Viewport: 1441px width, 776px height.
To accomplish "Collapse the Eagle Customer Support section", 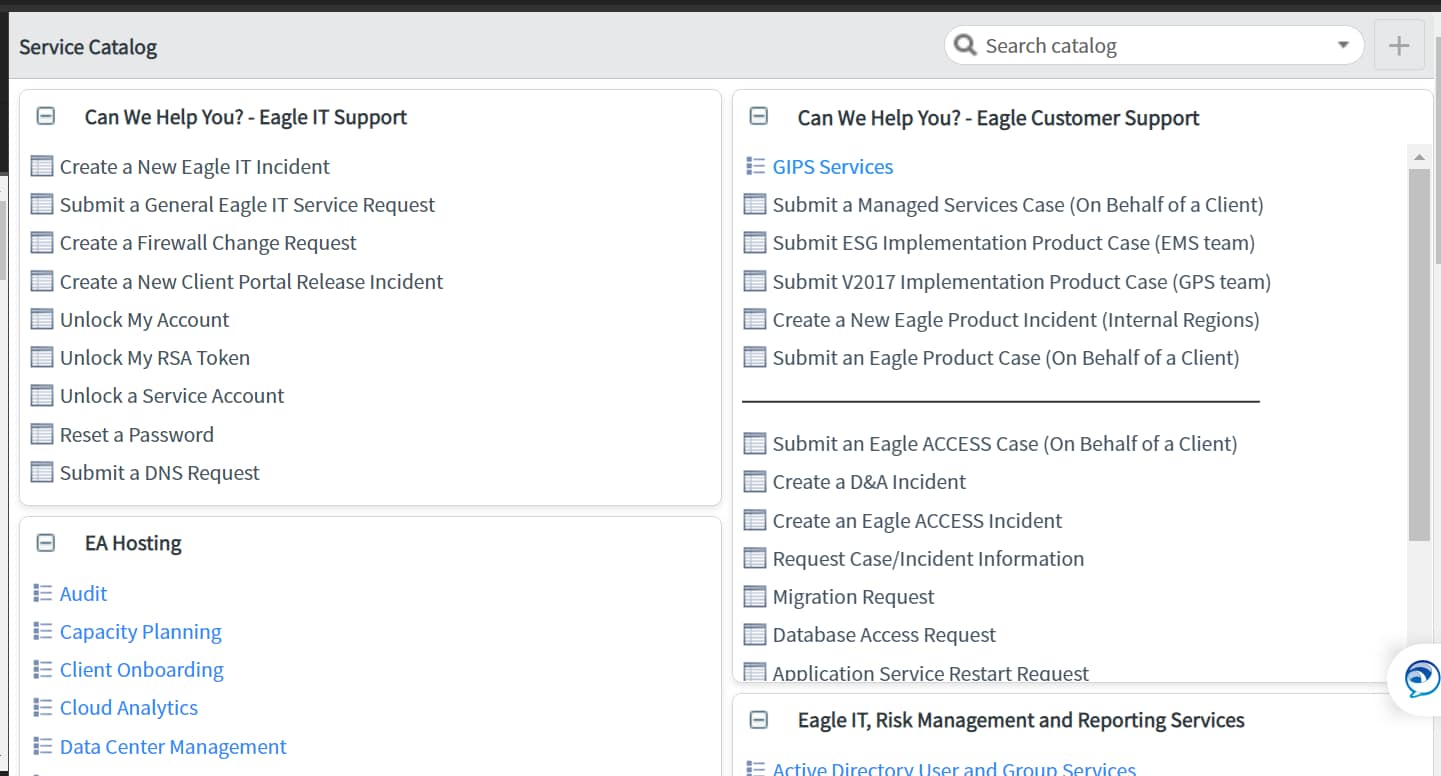I will [759, 116].
